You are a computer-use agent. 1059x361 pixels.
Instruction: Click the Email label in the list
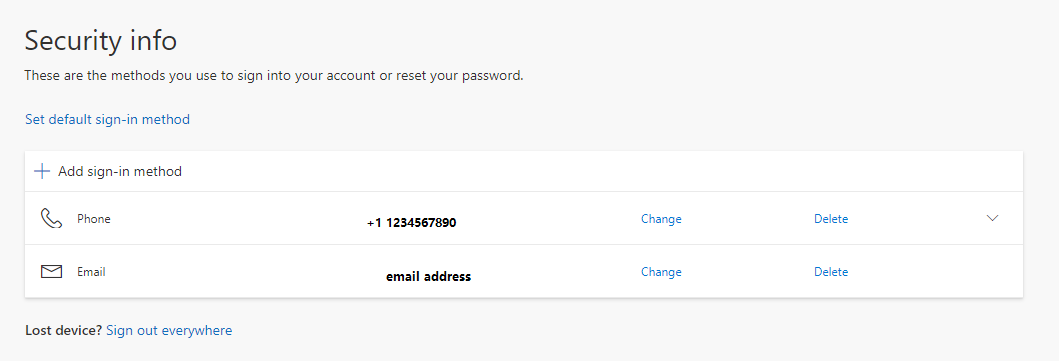coord(91,272)
